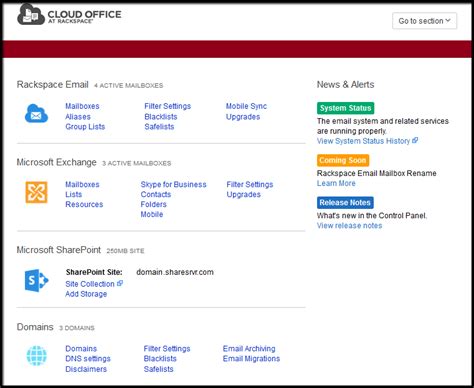Open DNS settings link

pyautogui.click(x=88, y=359)
